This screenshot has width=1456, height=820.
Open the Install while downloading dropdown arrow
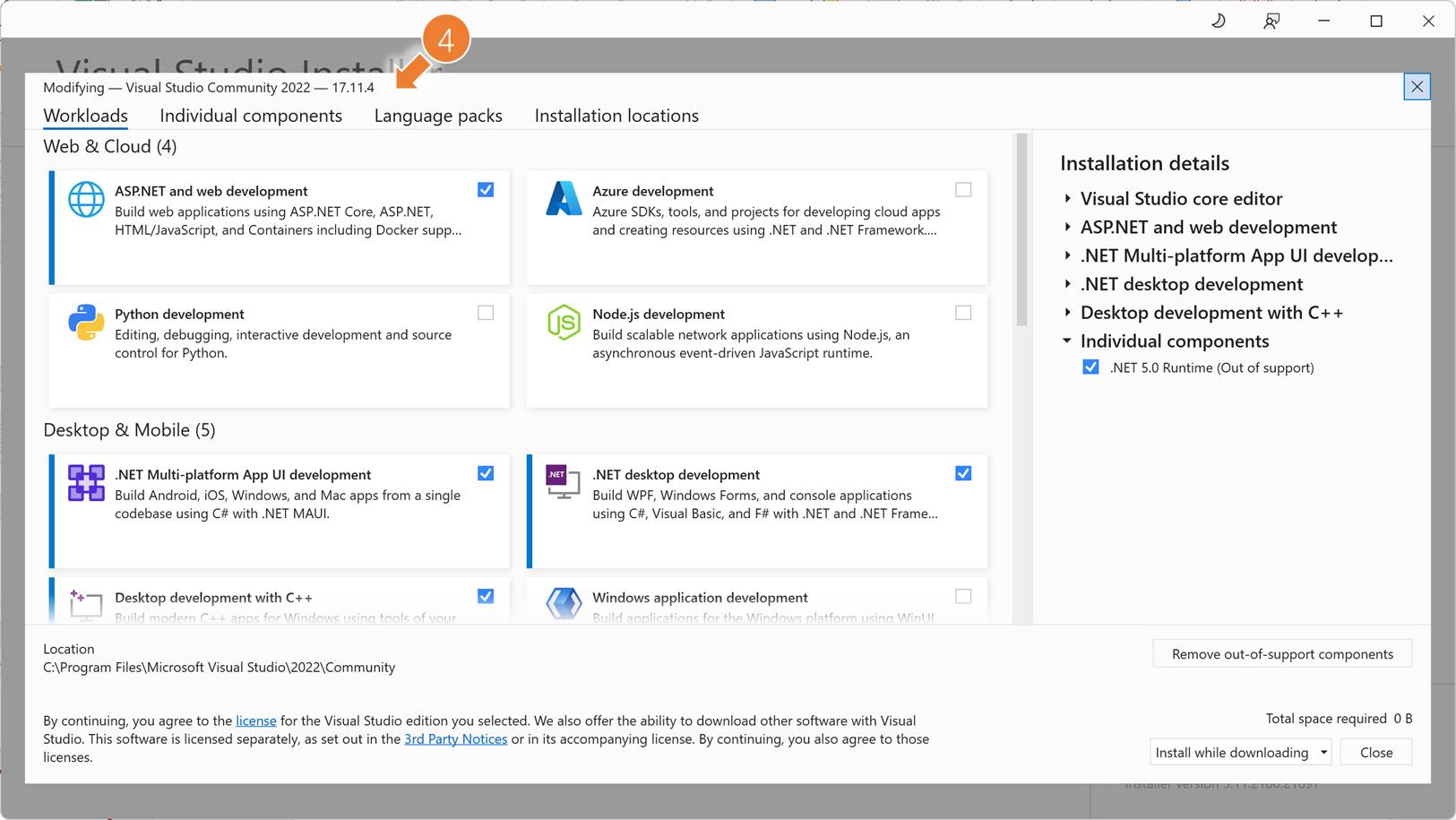(x=1323, y=753)
